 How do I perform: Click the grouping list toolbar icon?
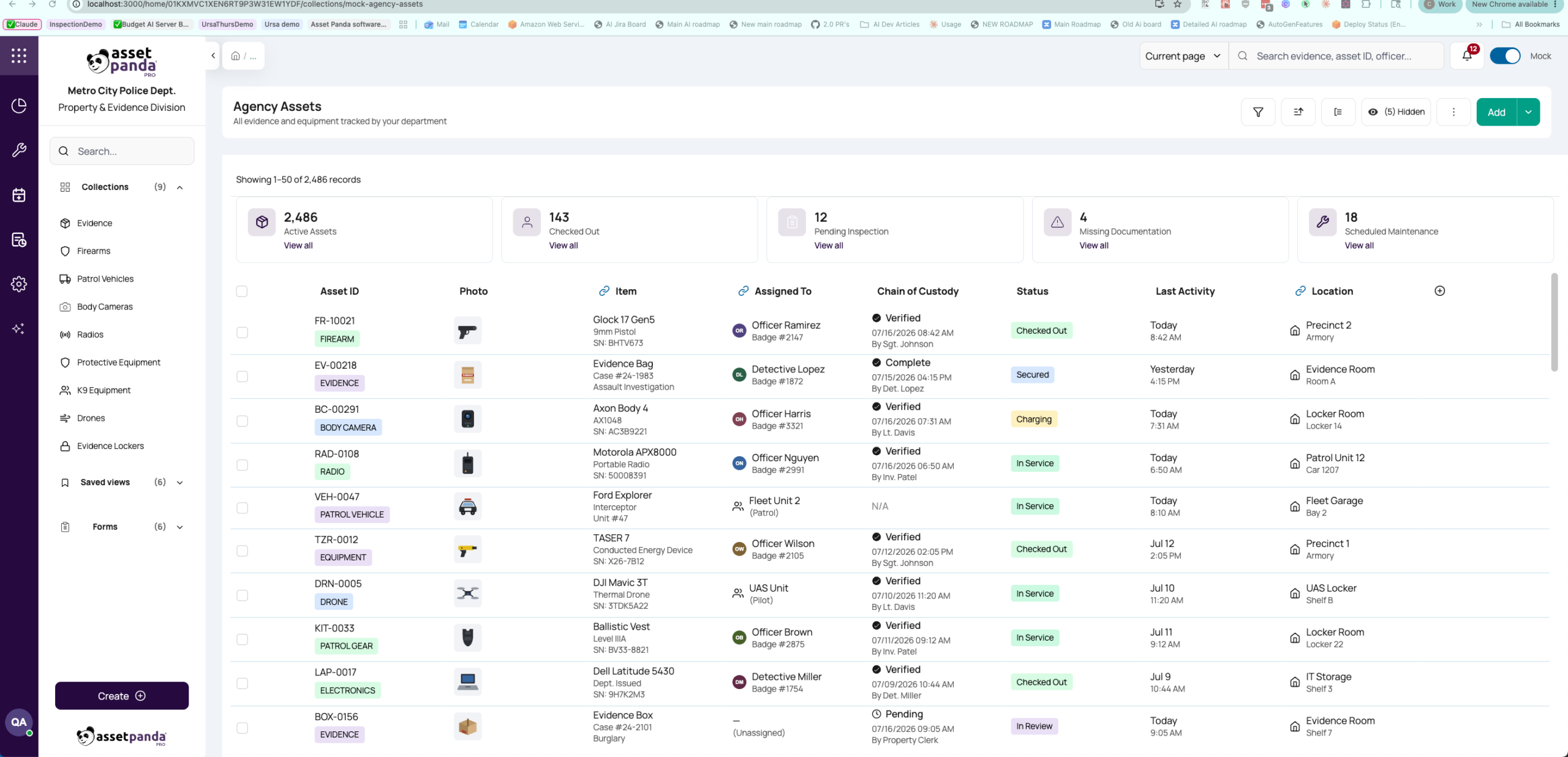[1338, 112]
